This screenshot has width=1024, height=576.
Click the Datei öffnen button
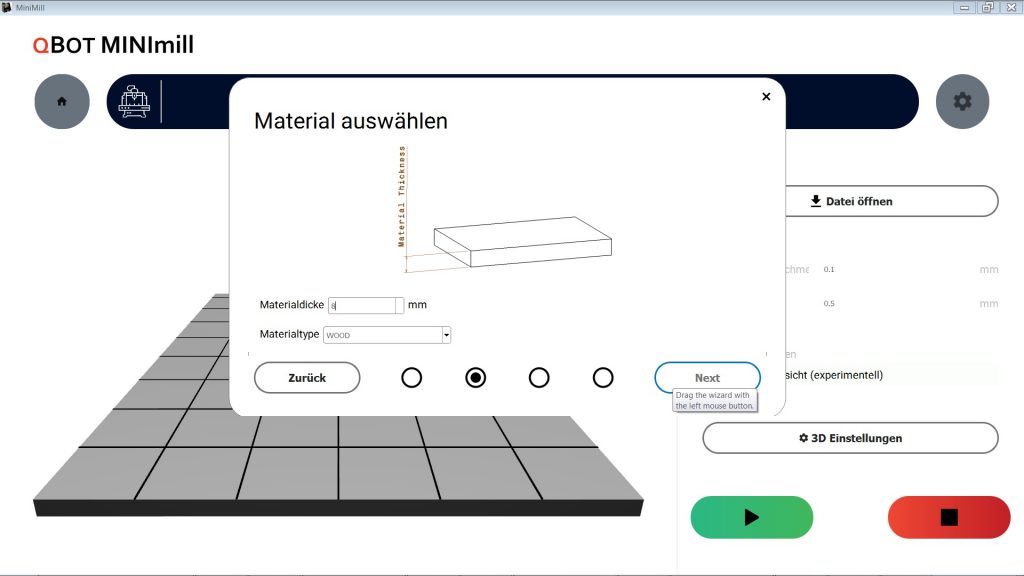850,201
